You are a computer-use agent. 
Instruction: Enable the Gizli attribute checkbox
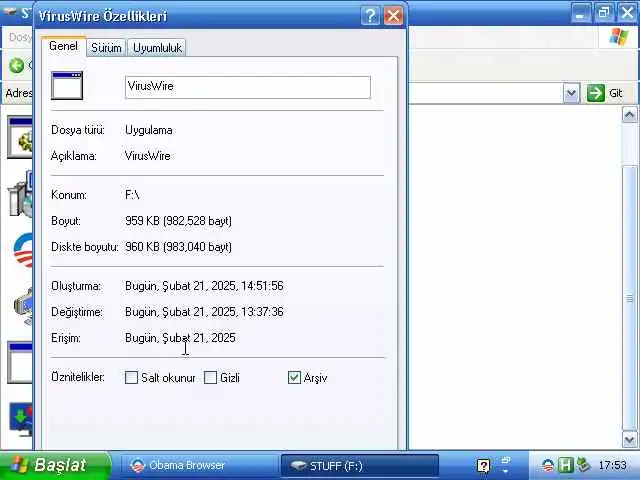(x=210, y=378)
